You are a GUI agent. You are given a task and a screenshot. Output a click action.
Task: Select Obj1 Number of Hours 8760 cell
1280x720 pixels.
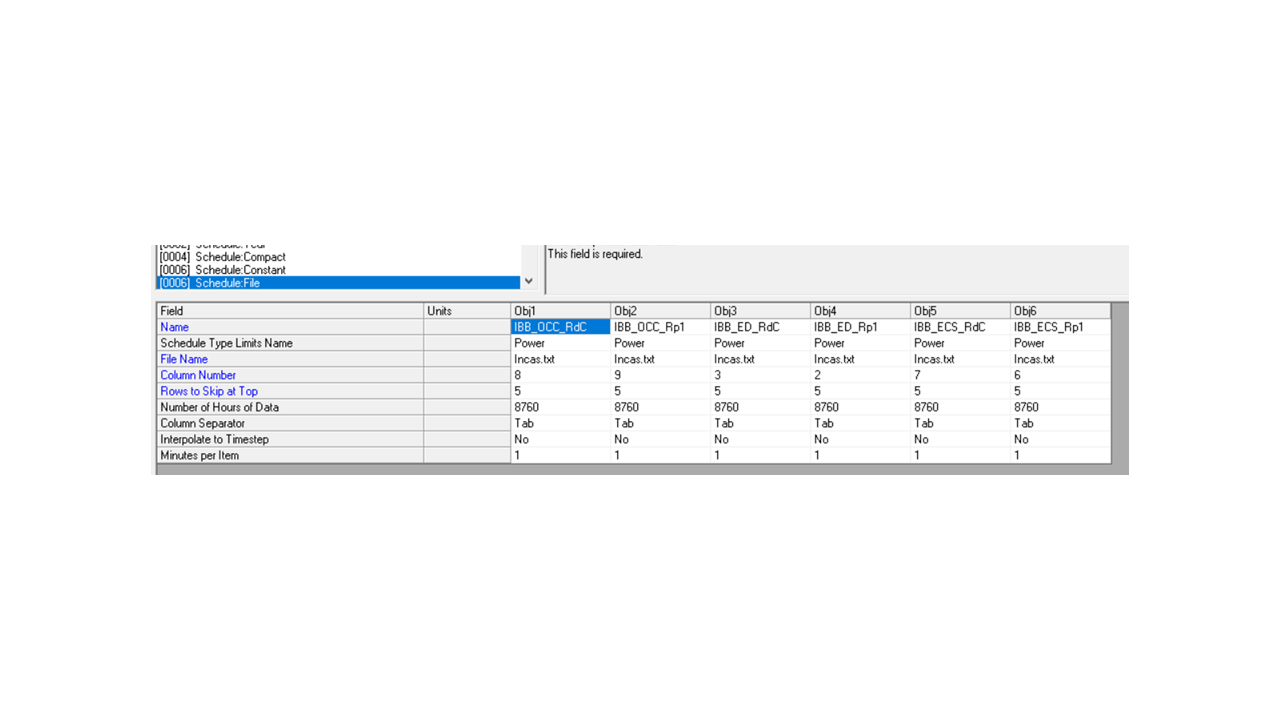tap(560, 407)
